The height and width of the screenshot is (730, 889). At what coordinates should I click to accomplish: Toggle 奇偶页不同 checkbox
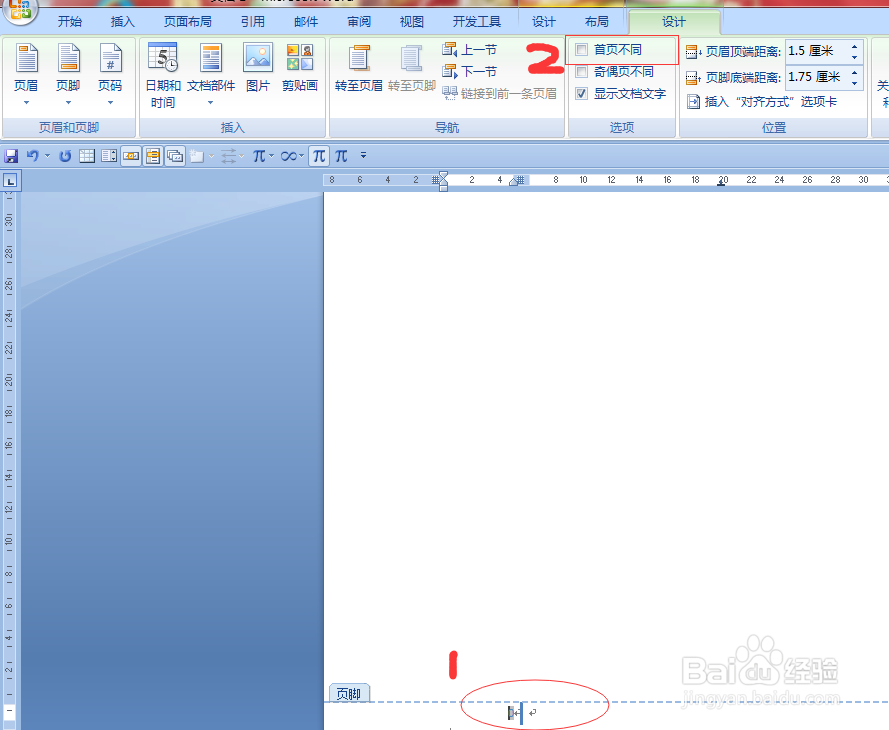(582, 72)
